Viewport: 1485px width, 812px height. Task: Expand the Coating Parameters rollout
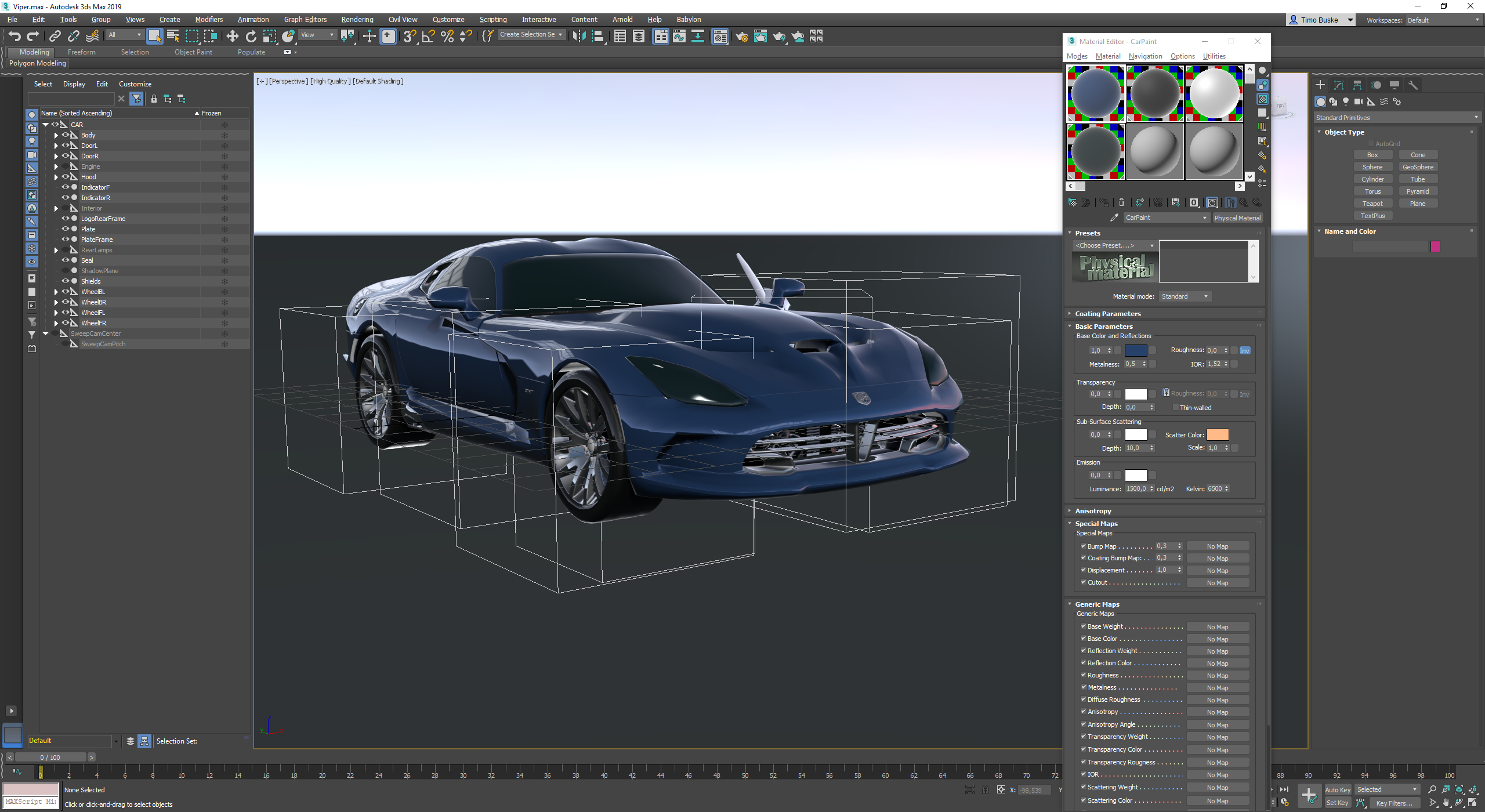[1107, 314]
